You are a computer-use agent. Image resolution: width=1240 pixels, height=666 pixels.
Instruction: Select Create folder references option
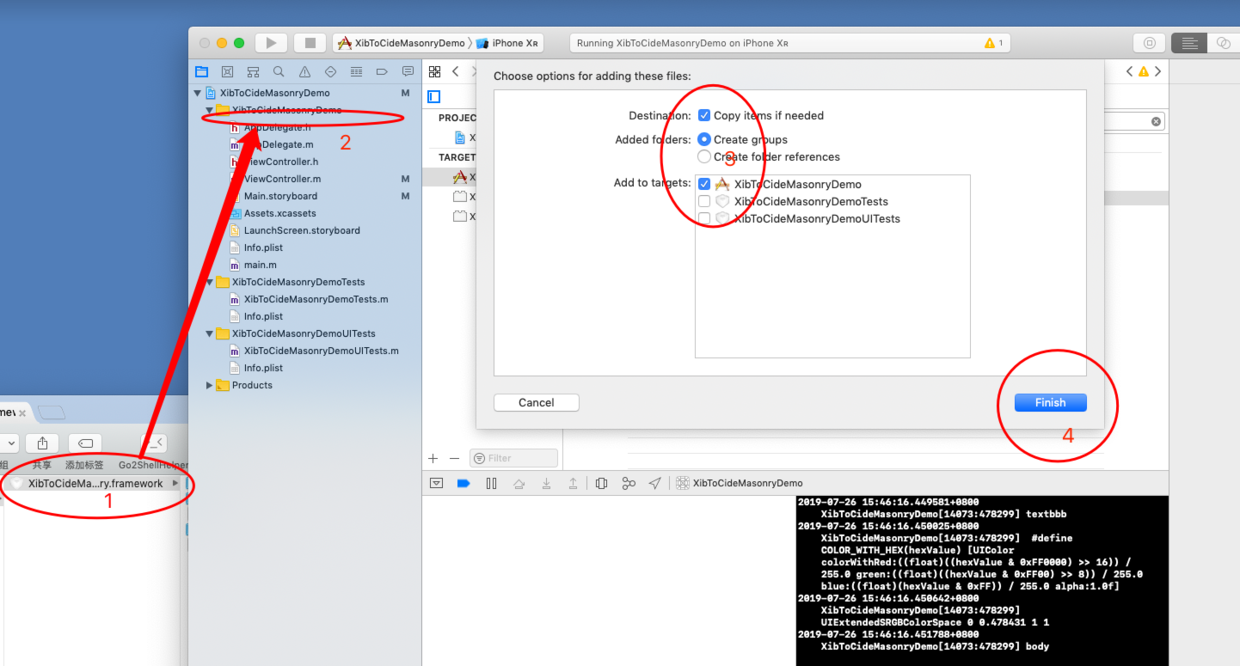point(704,157)
